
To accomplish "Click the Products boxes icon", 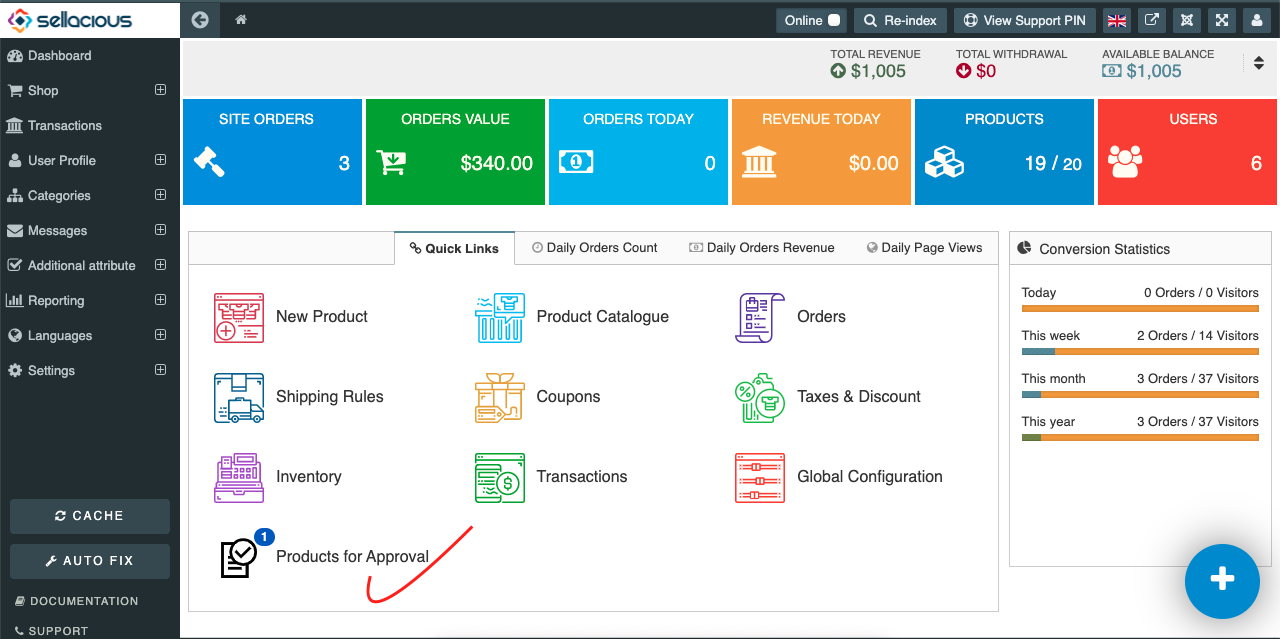I will tap(943, 162).
